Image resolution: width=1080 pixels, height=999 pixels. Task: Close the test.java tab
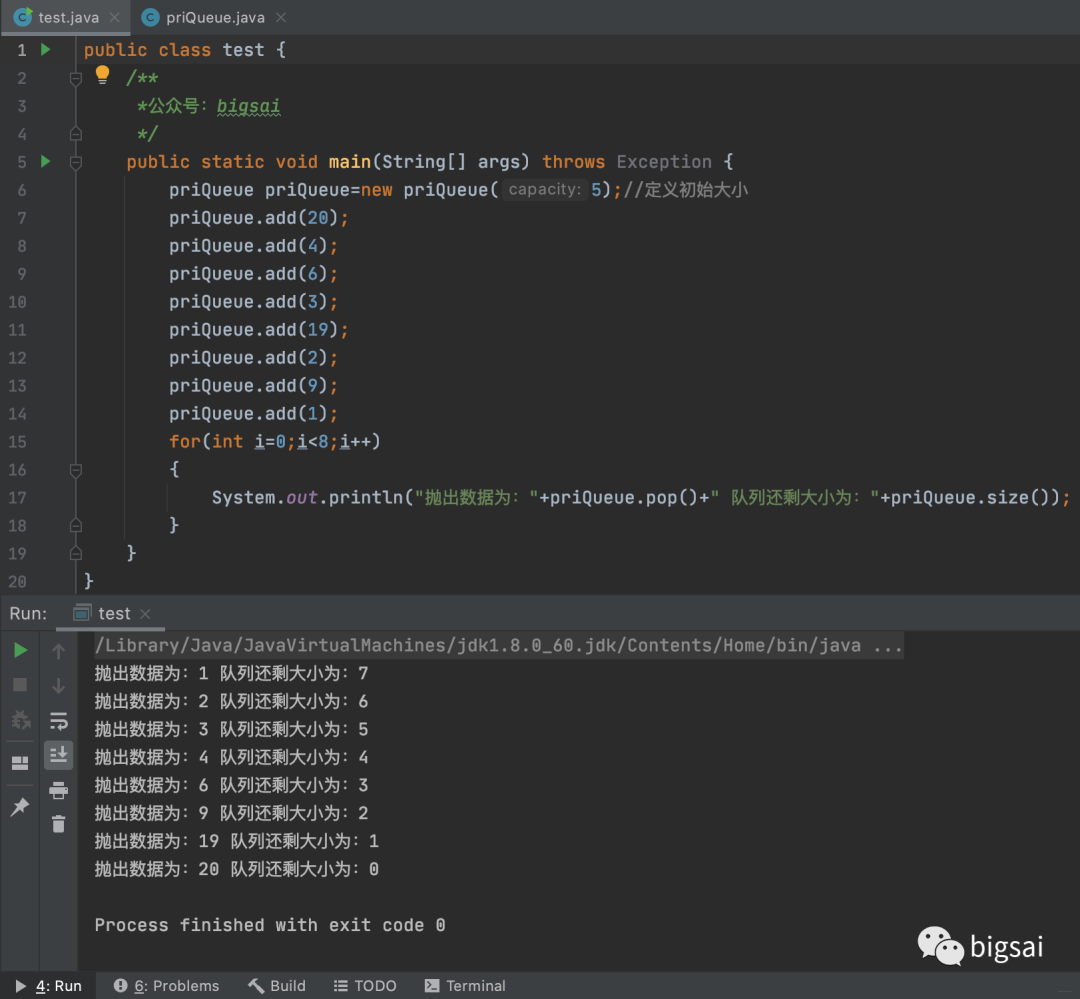coord(114,17)
